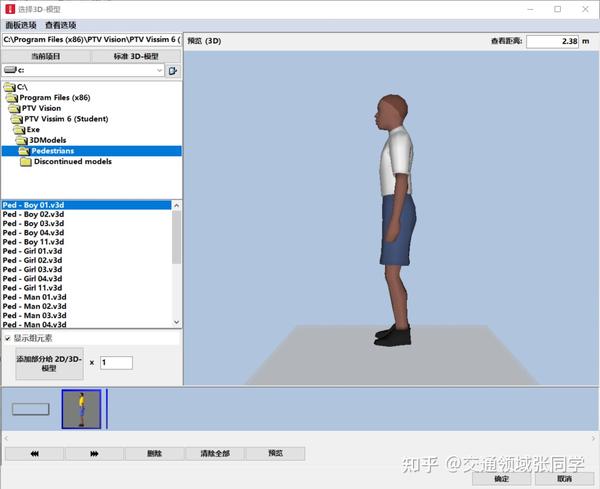Viewport: 600px width, 489px height.
Task: Click the file list scrollbar thumb
Action: tap(176, 237)
